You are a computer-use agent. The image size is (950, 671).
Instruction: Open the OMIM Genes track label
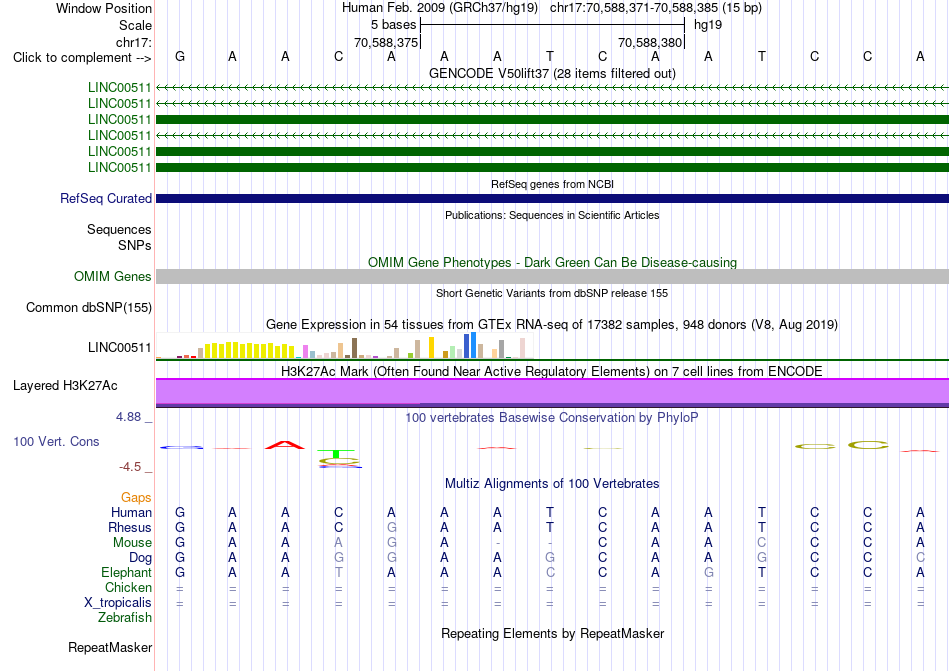113,277
